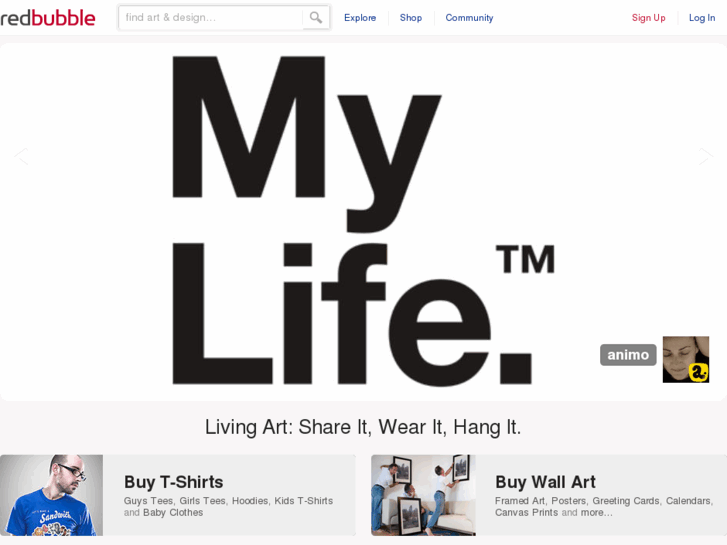Open the redbubble logo home link
Viewport: 727px width, 545px height.
48,18
